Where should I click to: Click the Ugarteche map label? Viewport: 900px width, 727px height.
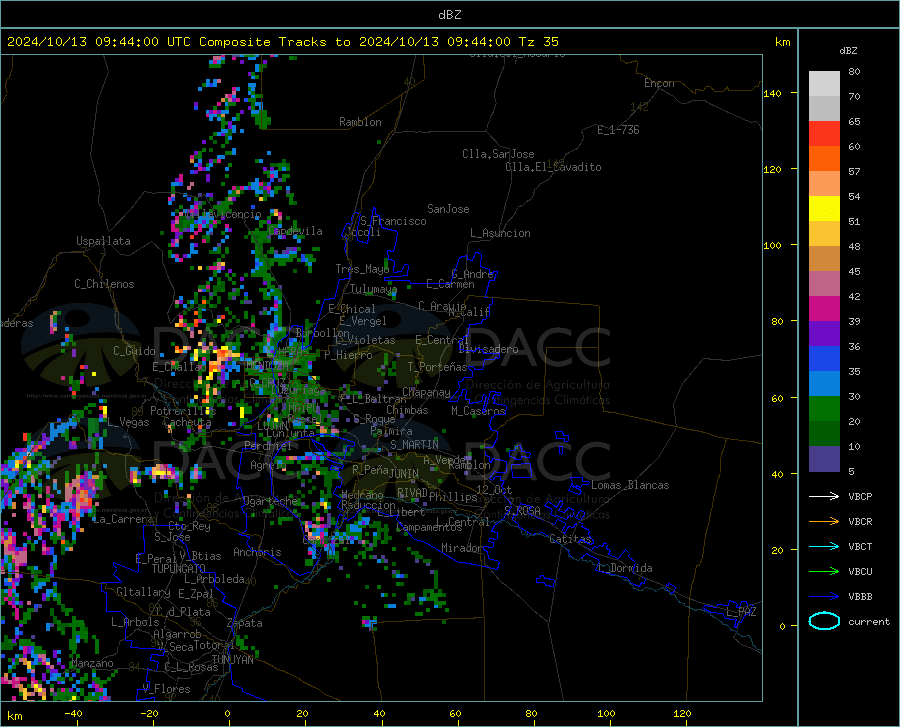tap(270, 500)
